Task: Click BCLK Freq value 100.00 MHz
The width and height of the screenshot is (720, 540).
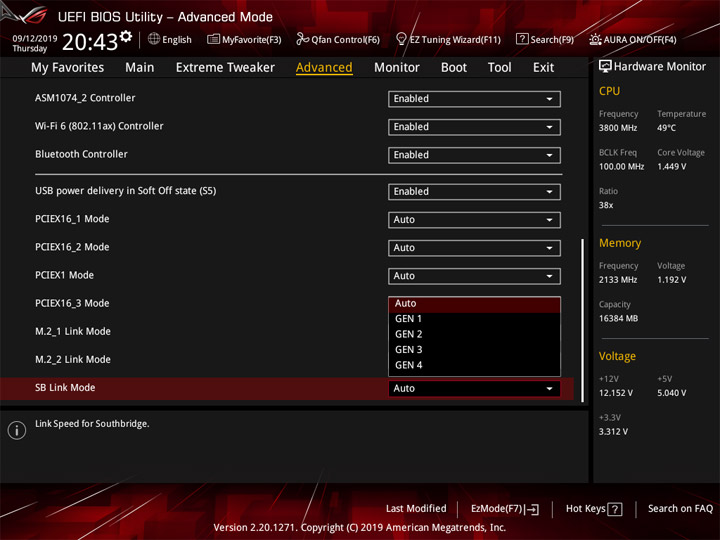Action: [621, 167]
